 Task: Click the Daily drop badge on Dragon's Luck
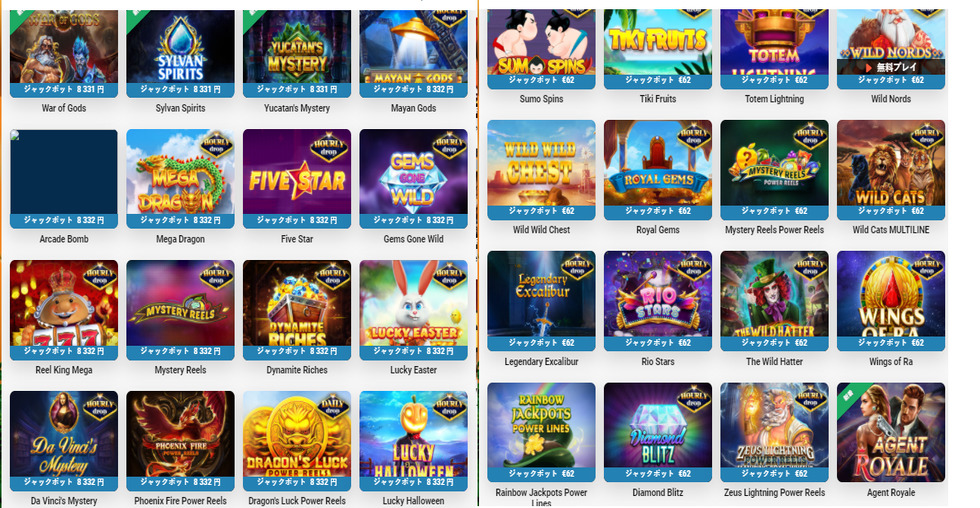[x=332, y=407]
